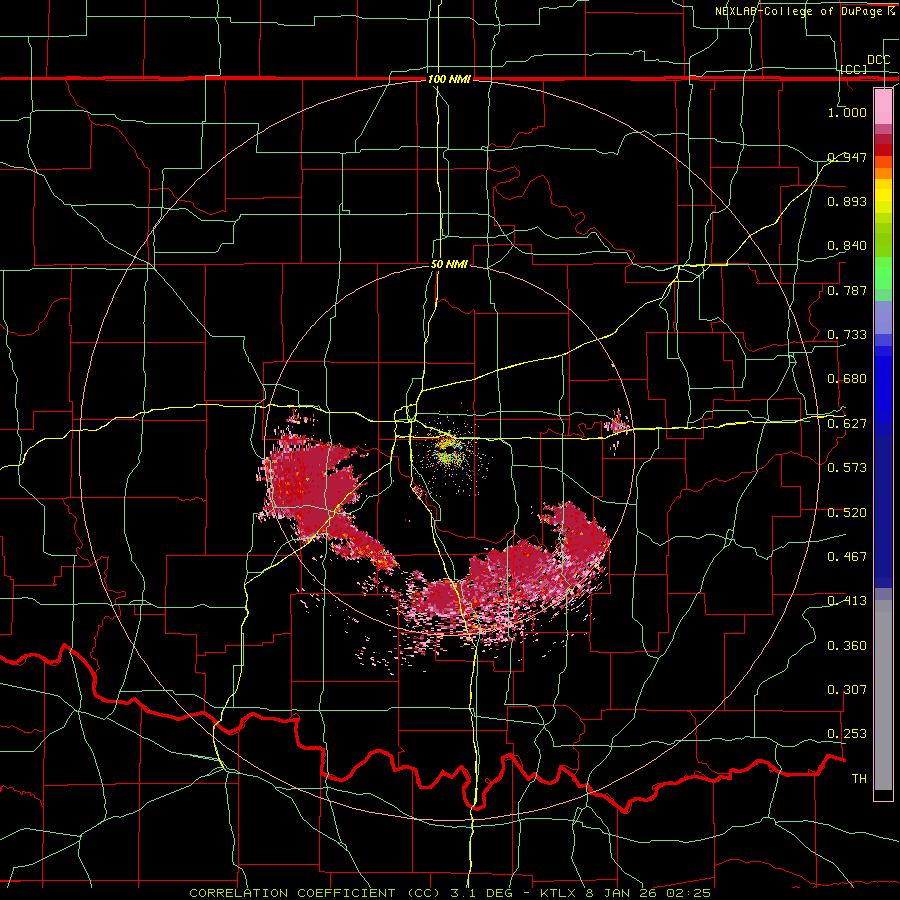Click the small pink echo on the eastern 50 NMI ring

point(617,424)
